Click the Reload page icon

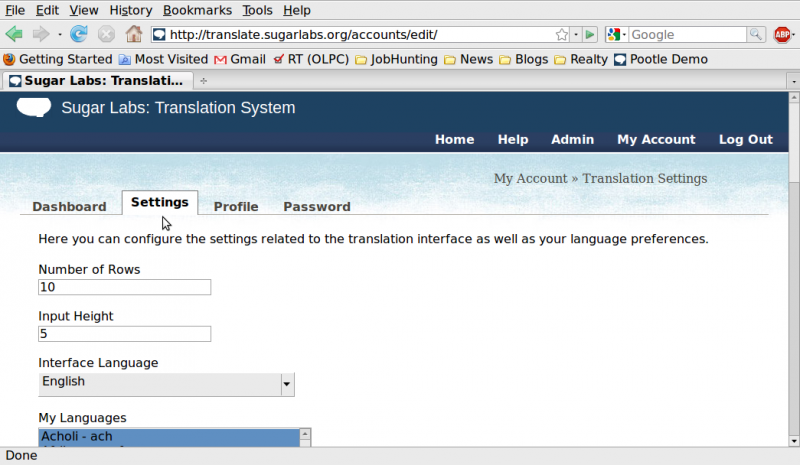click(79, 35)
